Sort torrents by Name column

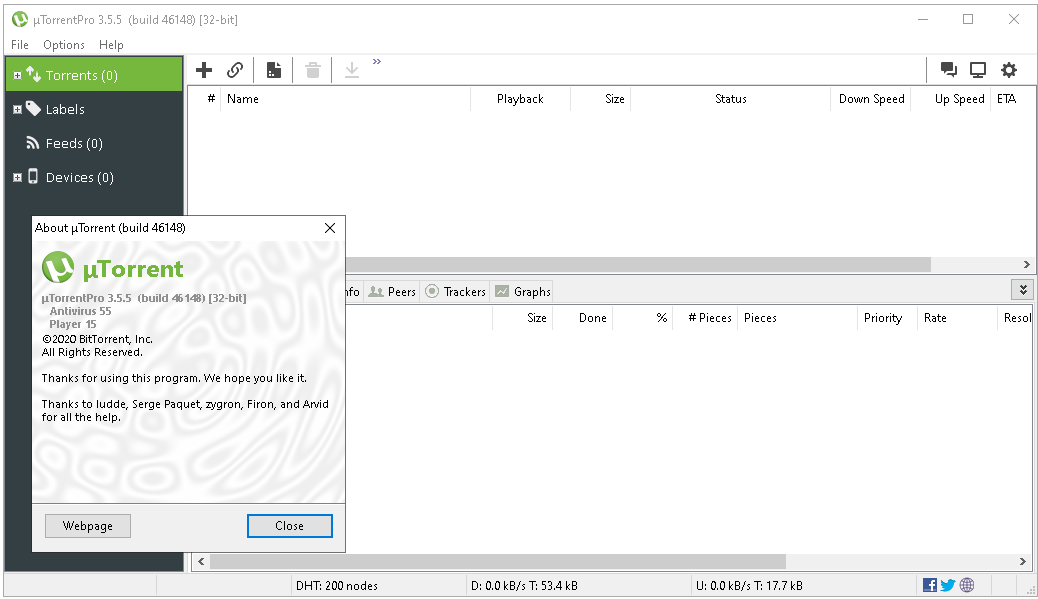pyautogui.click(x=345, y=99)
